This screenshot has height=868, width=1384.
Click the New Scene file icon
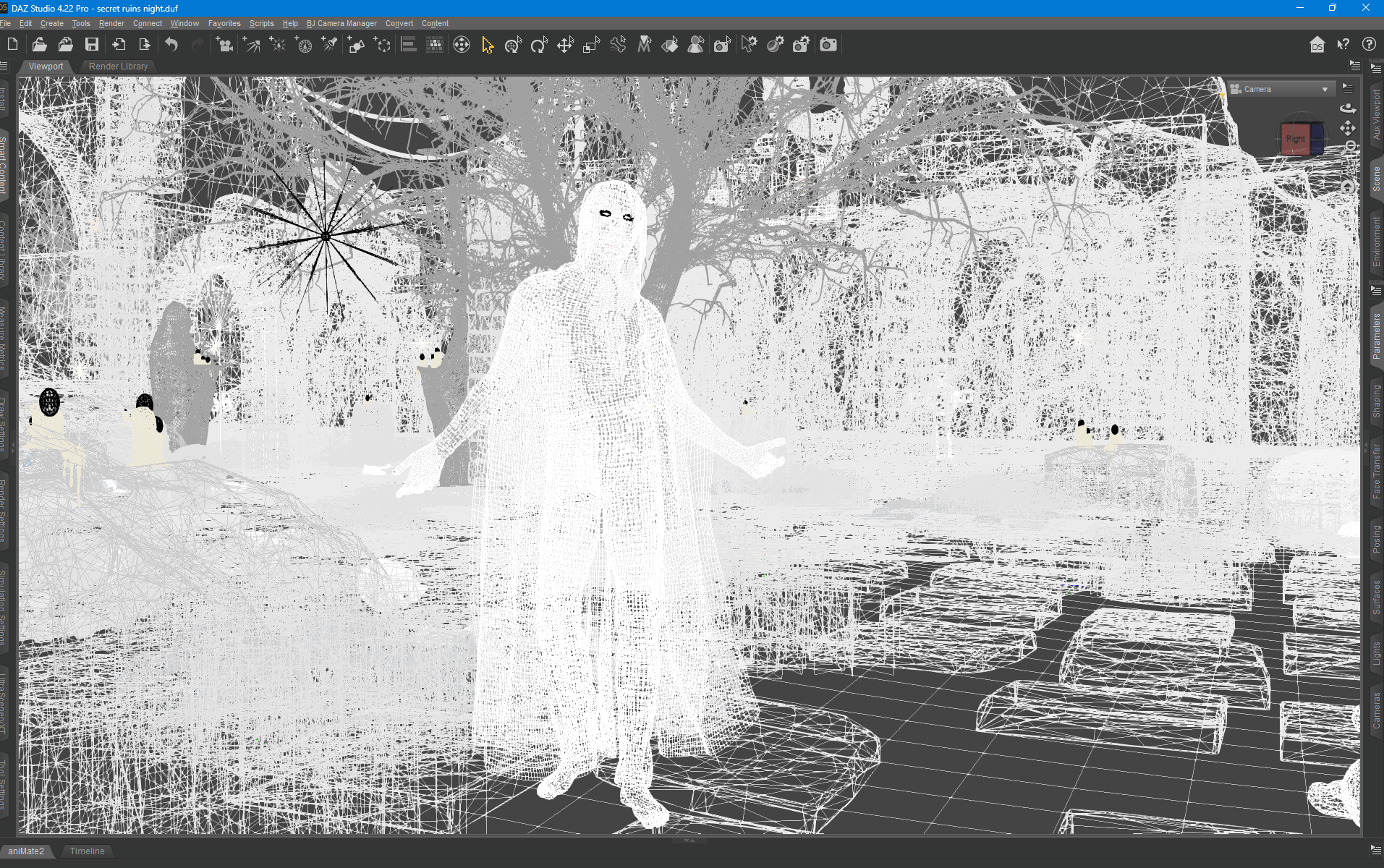pos(12,45)
